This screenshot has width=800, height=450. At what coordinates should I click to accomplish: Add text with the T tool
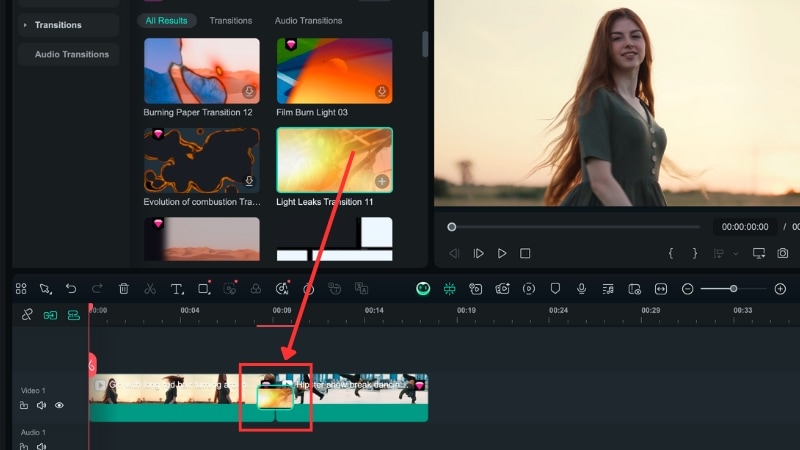click(x=177, y=289)
